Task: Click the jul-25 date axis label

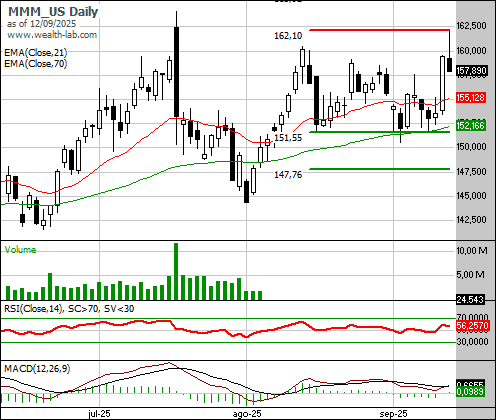Action: (x=99, y=414)
